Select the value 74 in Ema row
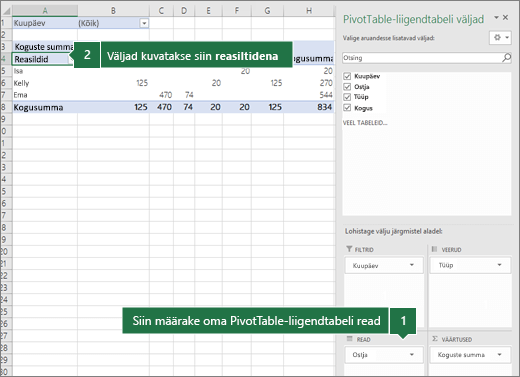The height and width of the screenshot is (377, 520). [x=189, y=95]
